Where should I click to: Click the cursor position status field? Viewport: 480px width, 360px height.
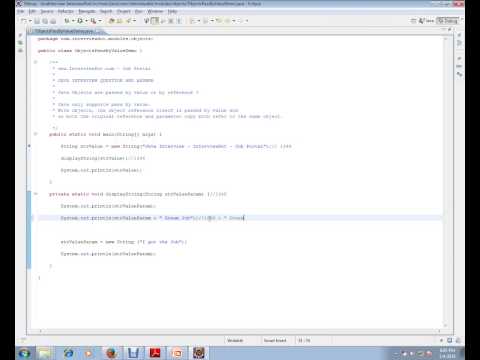coord(304,340)
